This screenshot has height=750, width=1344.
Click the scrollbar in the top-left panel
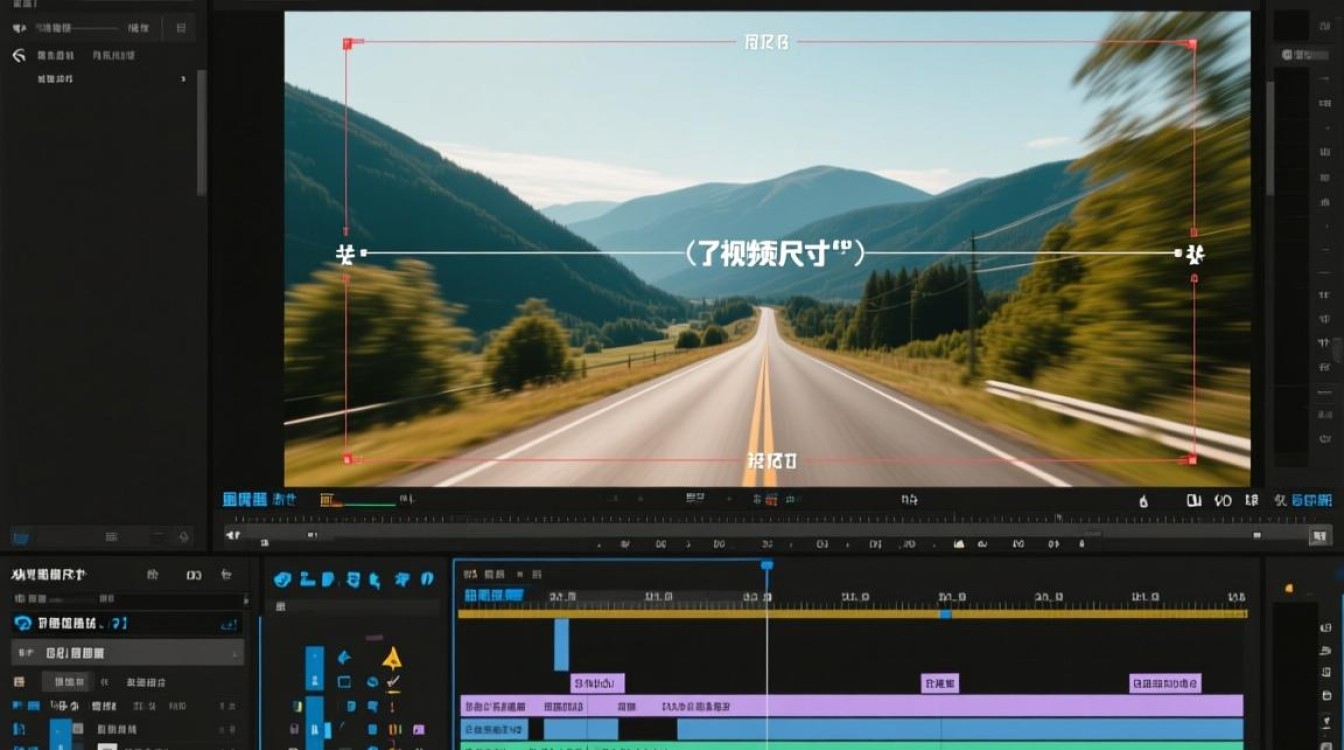coord(201,132)
